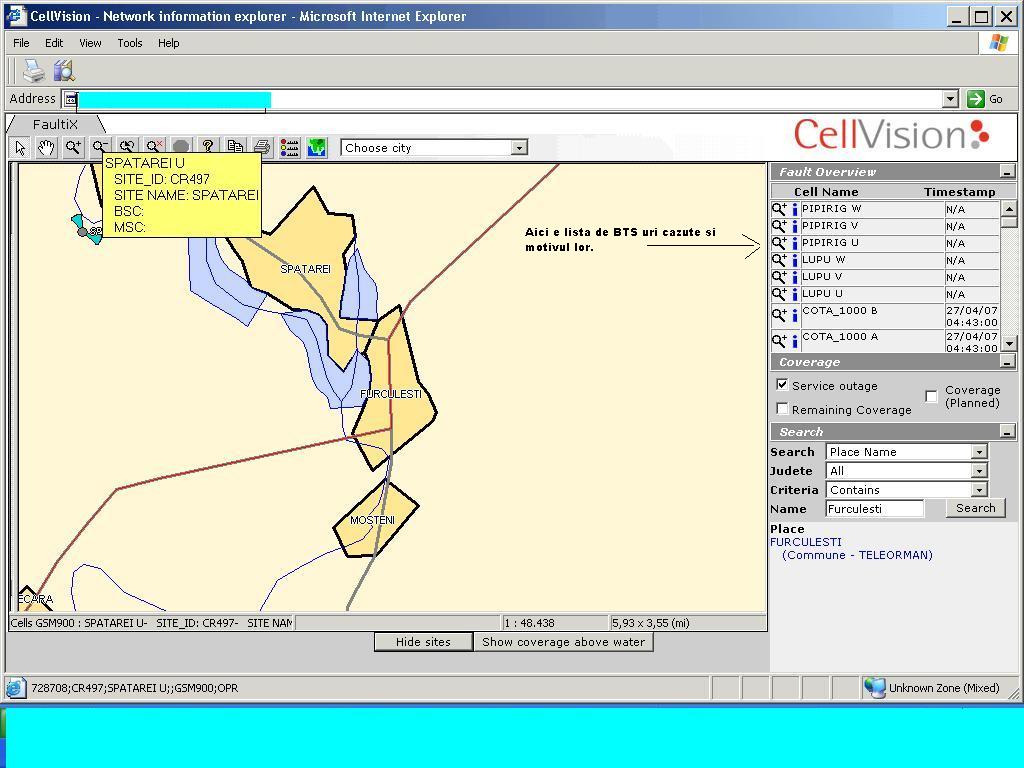Click the fault list scroll up arrow
The height and width of the screenshot is (768, 1024).
point(1009,209)
